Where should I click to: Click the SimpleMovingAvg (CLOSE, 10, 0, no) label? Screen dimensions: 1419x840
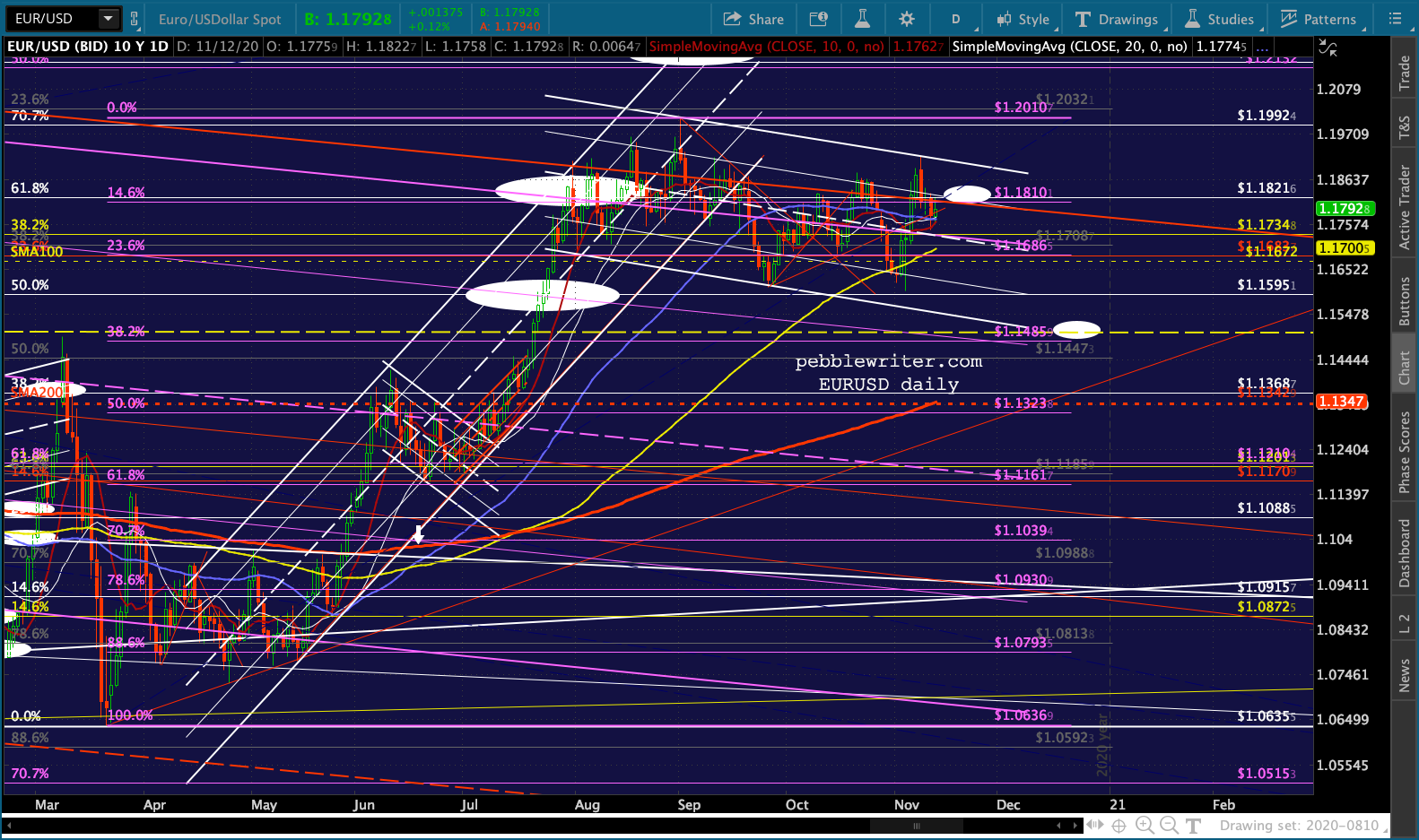(x=767, y=47)
